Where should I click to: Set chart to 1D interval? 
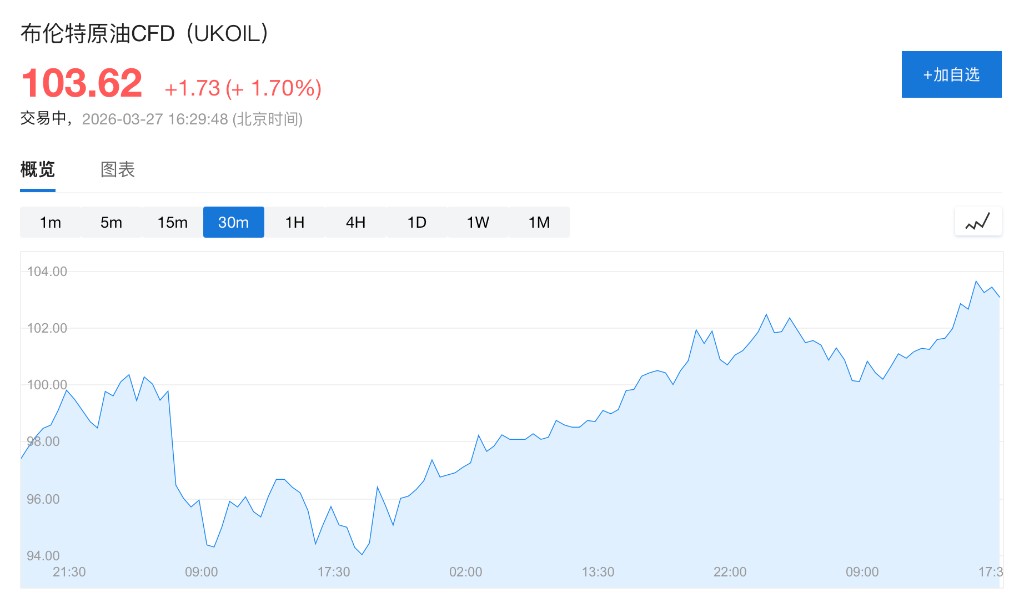pyautogui.click(x=416, y=222)
